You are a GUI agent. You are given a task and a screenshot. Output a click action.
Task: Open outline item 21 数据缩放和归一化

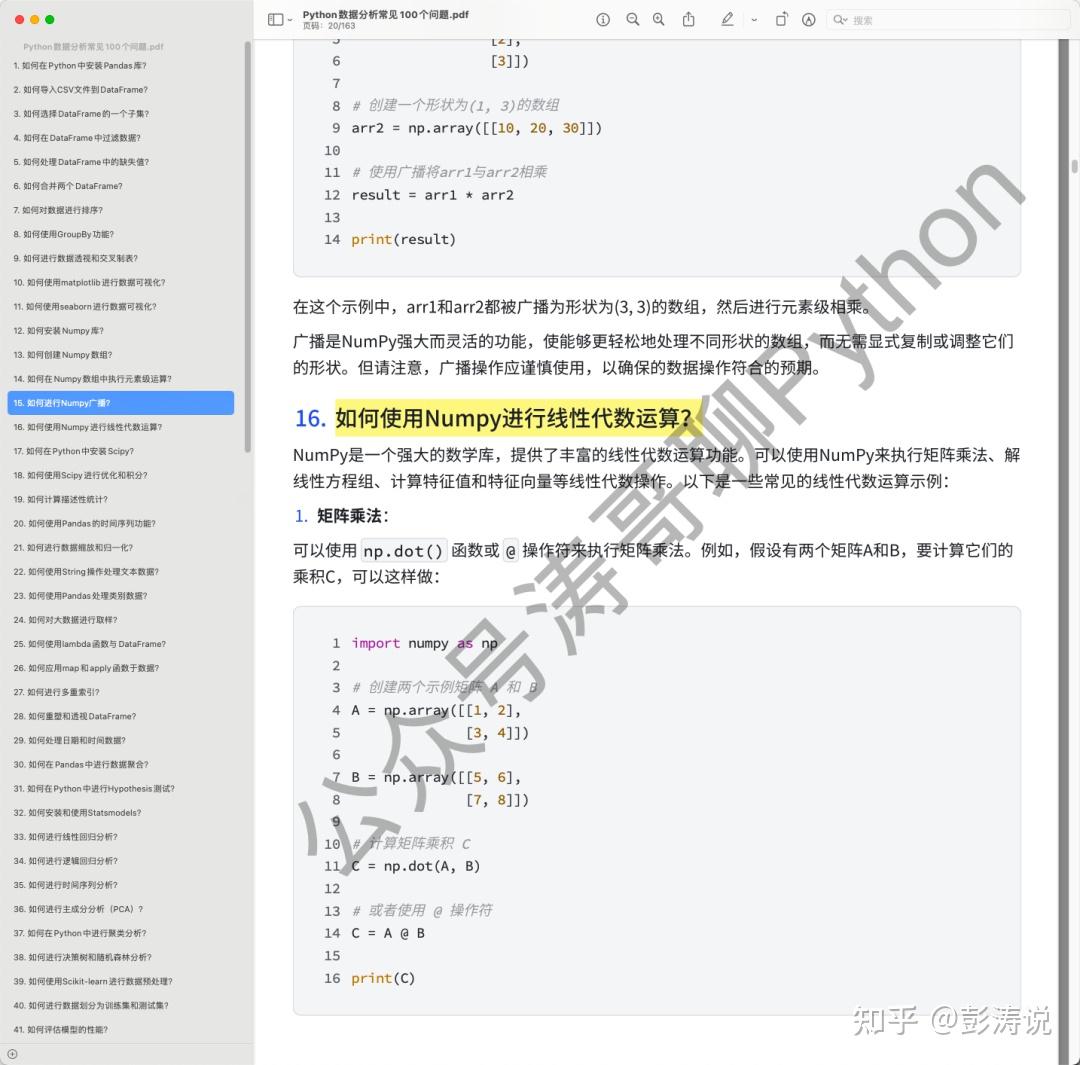(x=73, y=548)
